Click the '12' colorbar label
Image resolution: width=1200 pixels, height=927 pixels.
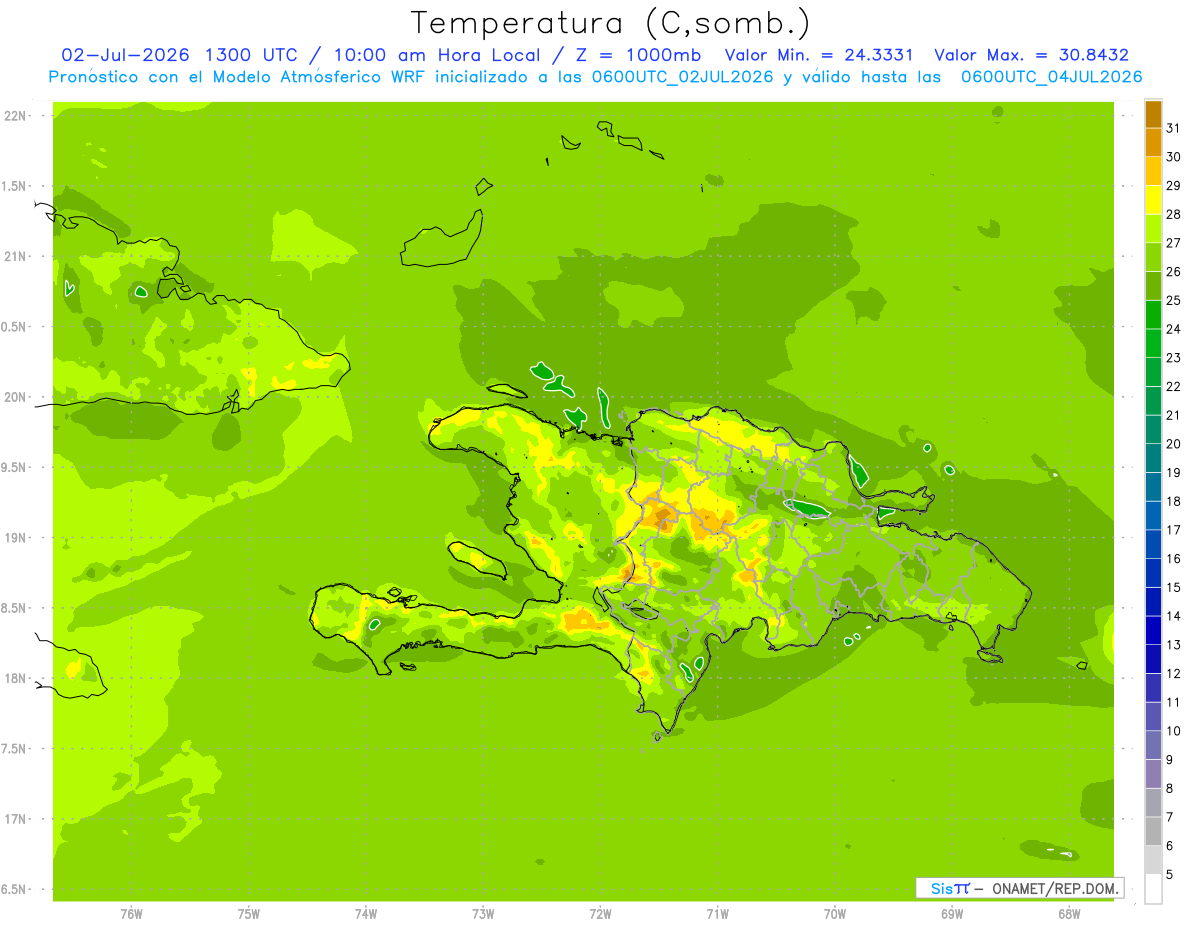(1173, 674)
